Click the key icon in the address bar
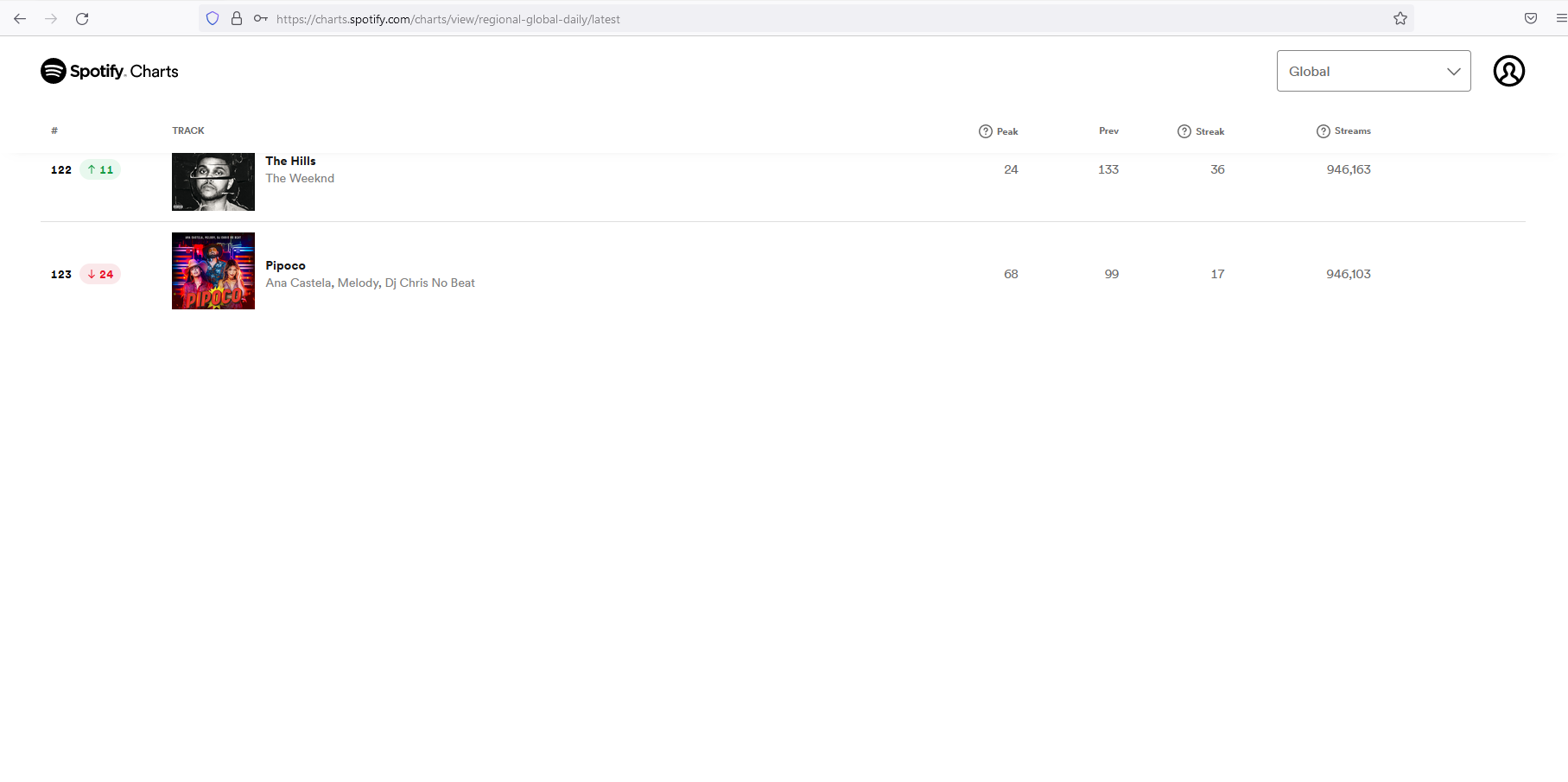This screenshot has height=782, width=1568. pos(260,18)
